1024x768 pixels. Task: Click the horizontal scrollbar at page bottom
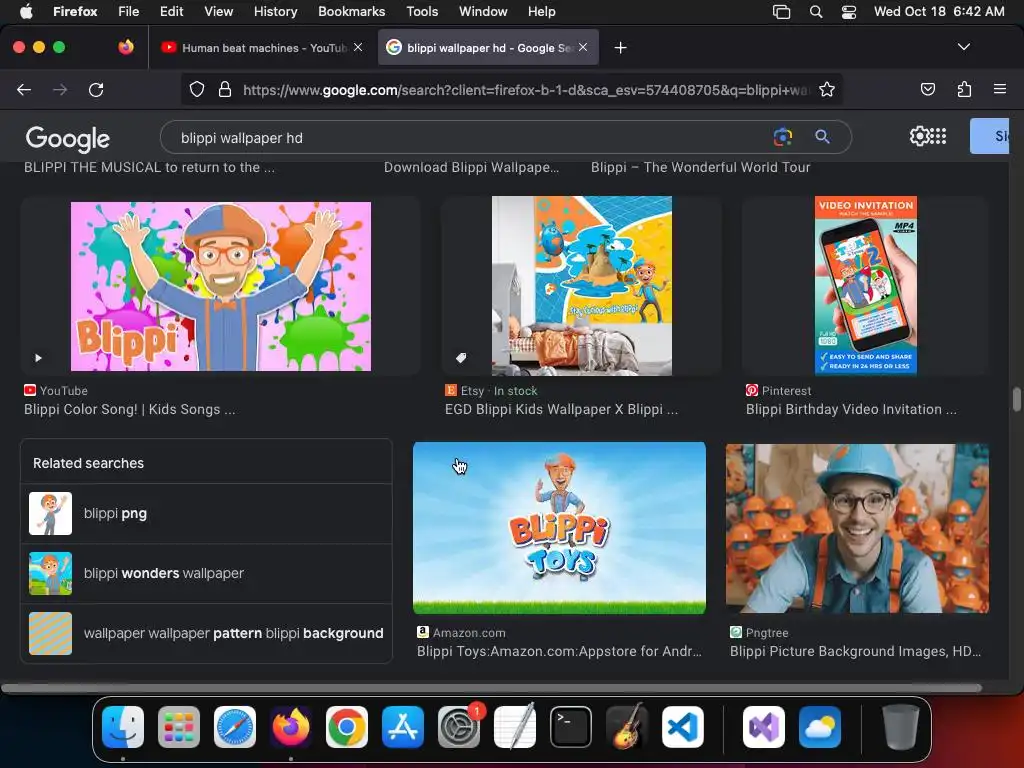pos(491,688)
